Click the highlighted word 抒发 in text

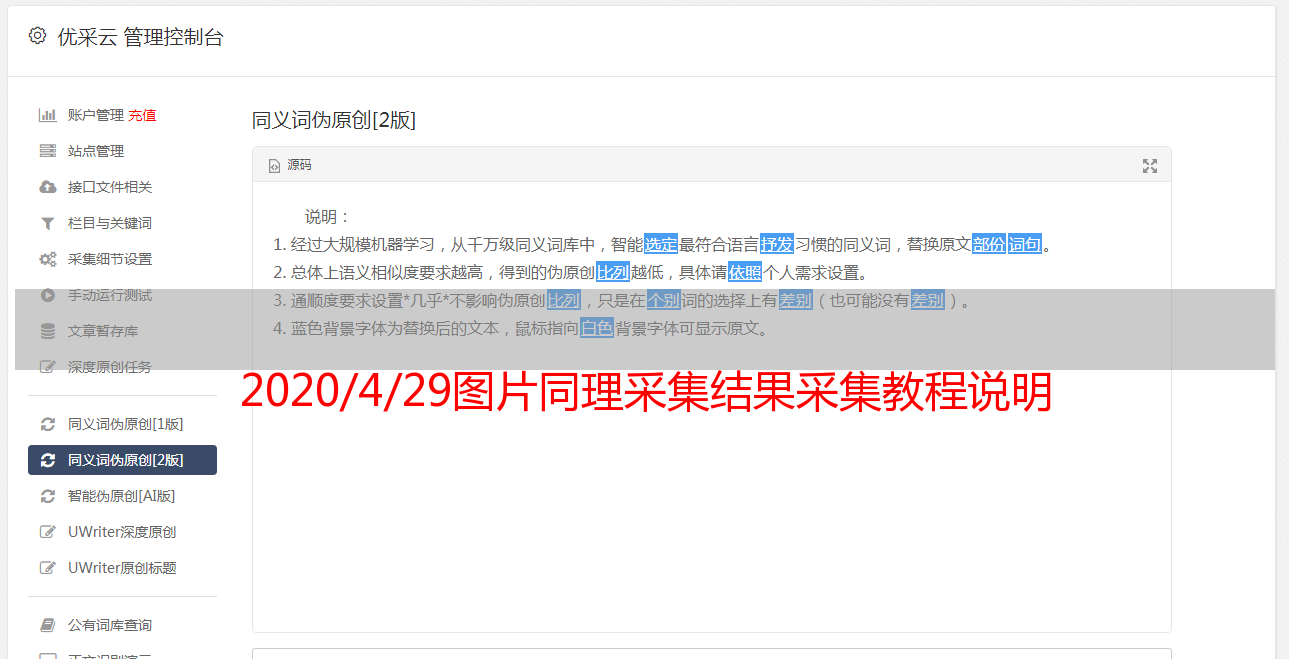[x=777, y=244]
